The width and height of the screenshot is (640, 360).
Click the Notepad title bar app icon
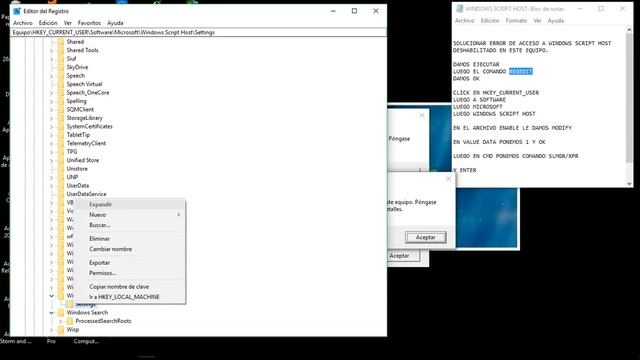coord(460,9)
